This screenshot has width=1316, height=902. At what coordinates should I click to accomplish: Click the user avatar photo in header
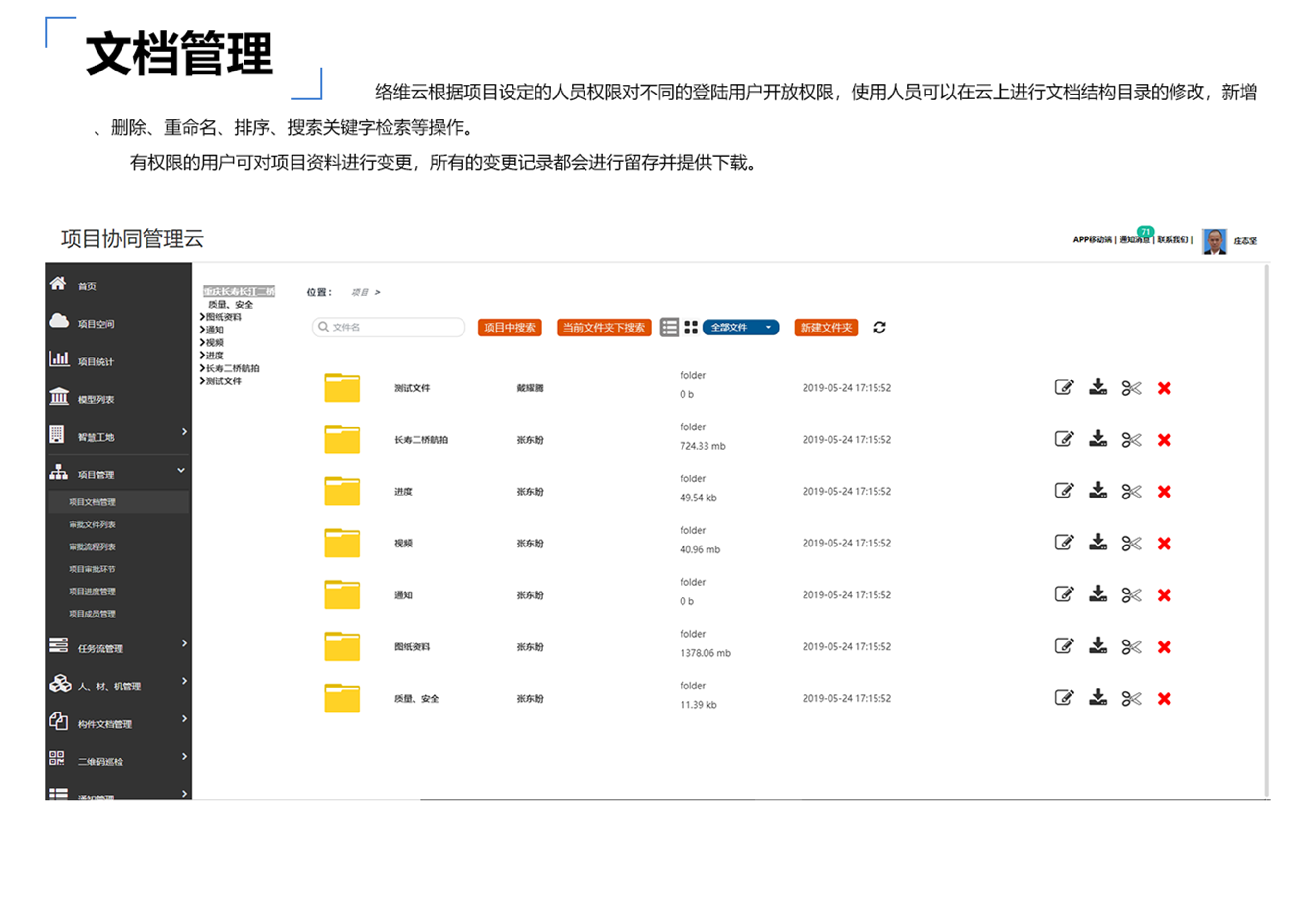[x=1215, y=241]
